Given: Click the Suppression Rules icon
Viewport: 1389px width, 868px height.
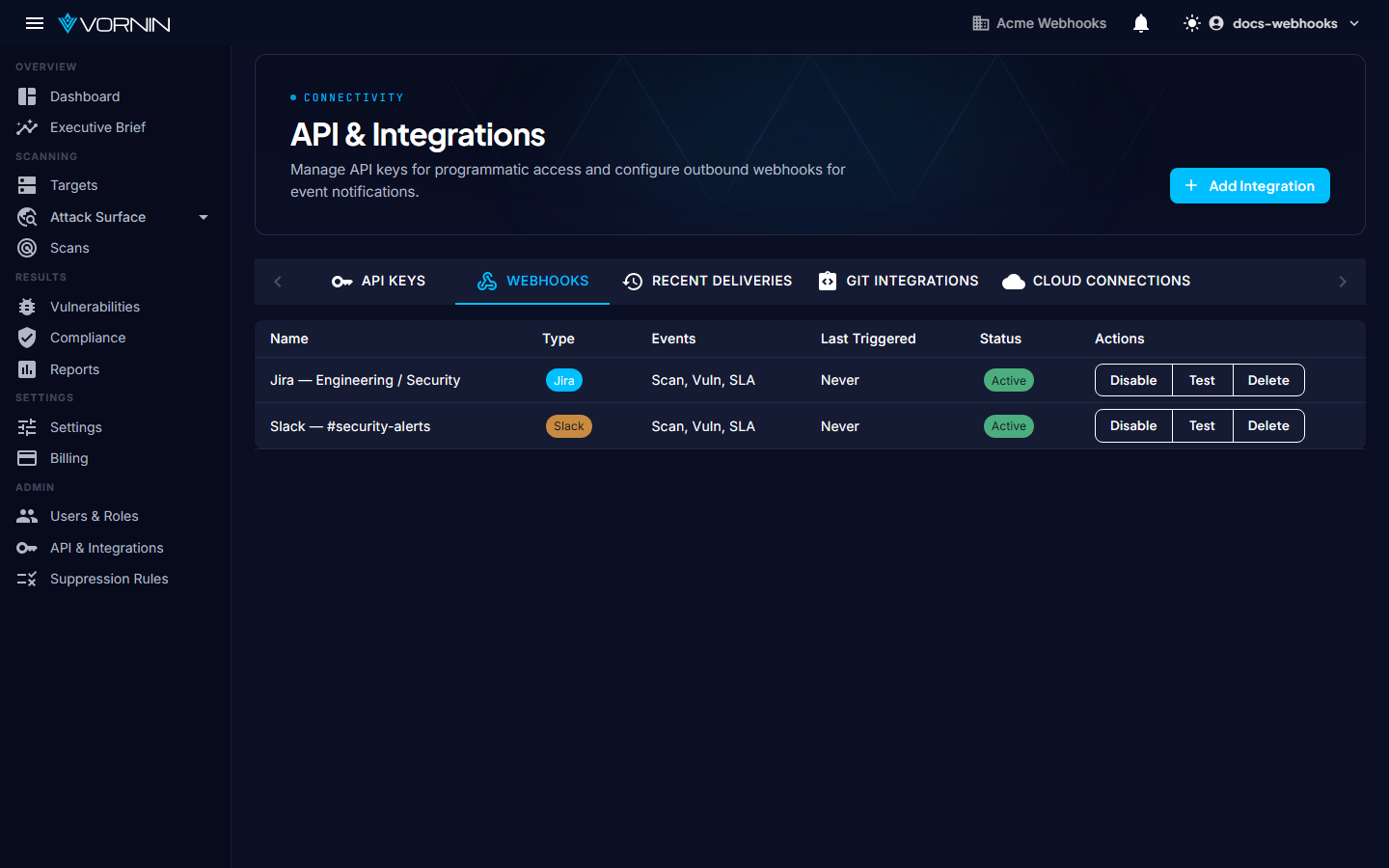Looking at the screenshot, I should tap(27, 579).
